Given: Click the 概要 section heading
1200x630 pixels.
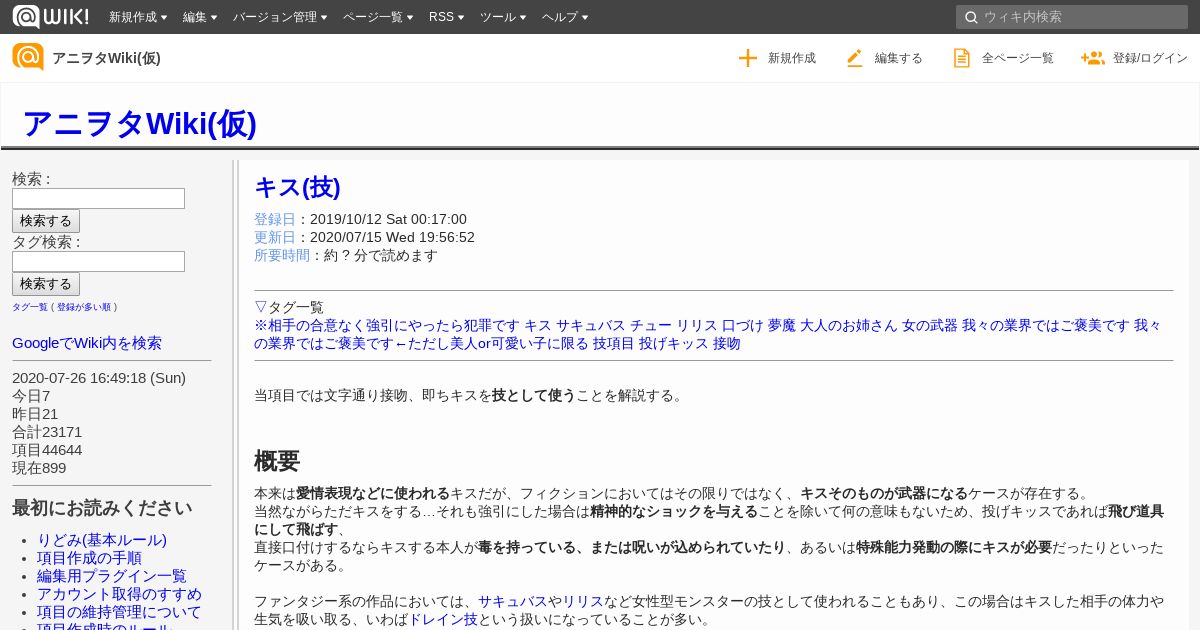Looking at the screenshot, I should (277, 461).
